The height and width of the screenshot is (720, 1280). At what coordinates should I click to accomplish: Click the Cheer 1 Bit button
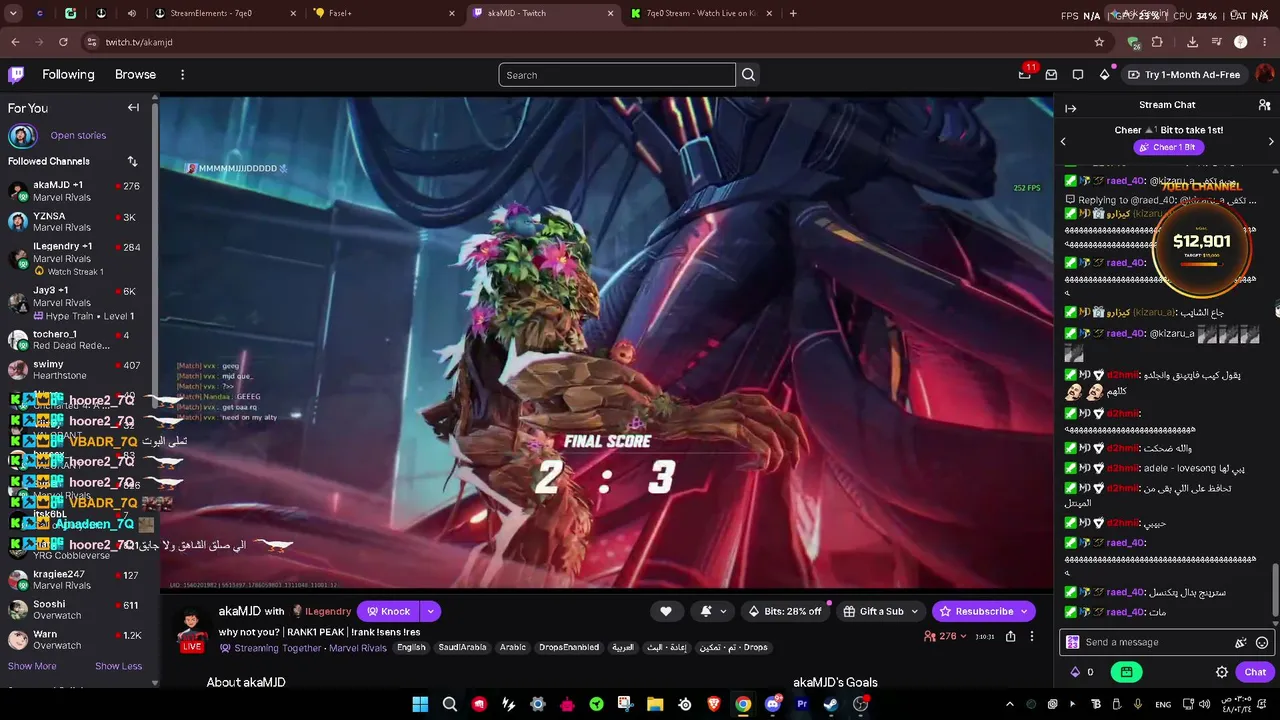1167,147
